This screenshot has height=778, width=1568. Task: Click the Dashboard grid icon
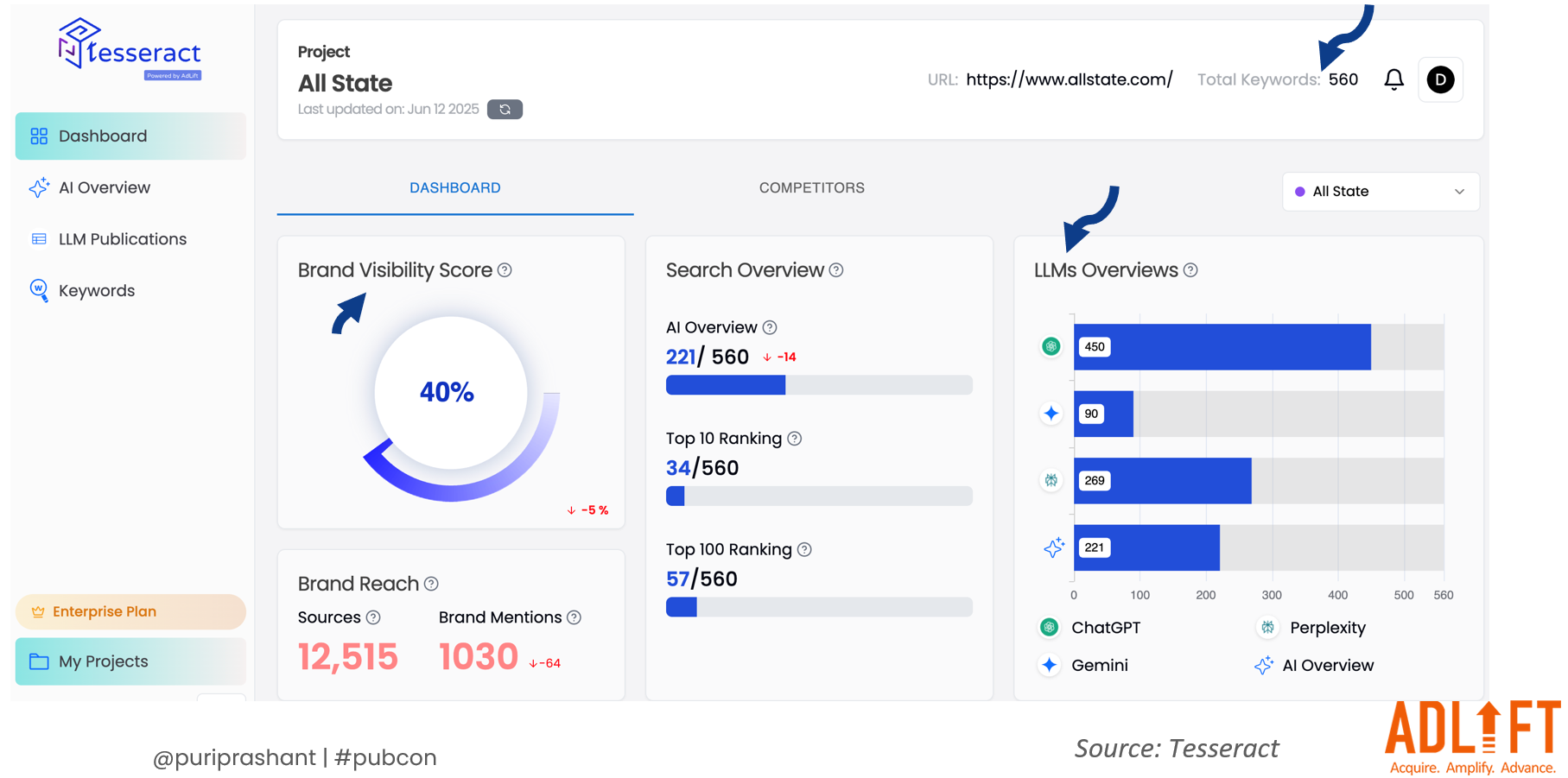[39, 136]
